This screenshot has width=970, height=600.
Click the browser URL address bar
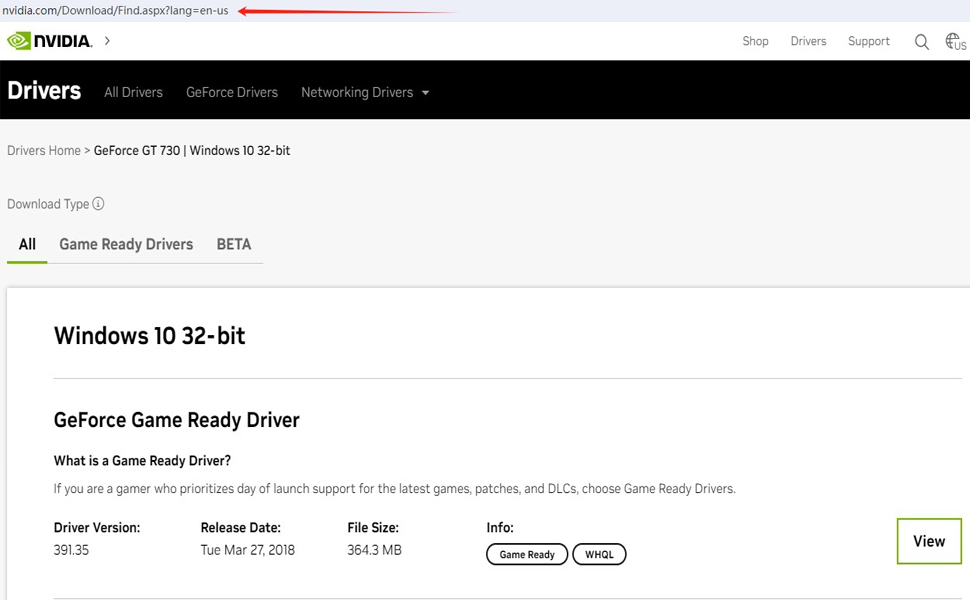(x=115, y=10)
